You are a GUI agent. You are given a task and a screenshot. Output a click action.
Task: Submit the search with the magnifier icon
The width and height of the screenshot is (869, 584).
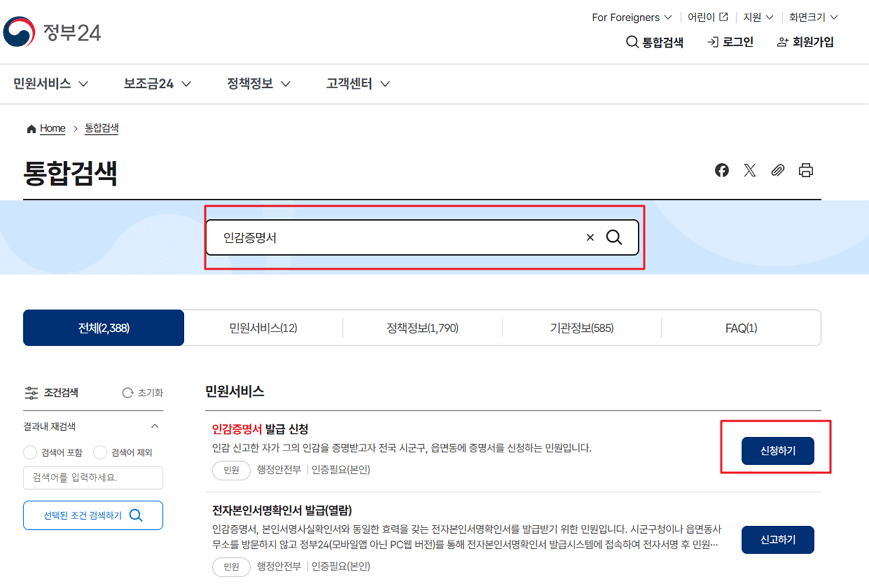(x=614, y=237)
